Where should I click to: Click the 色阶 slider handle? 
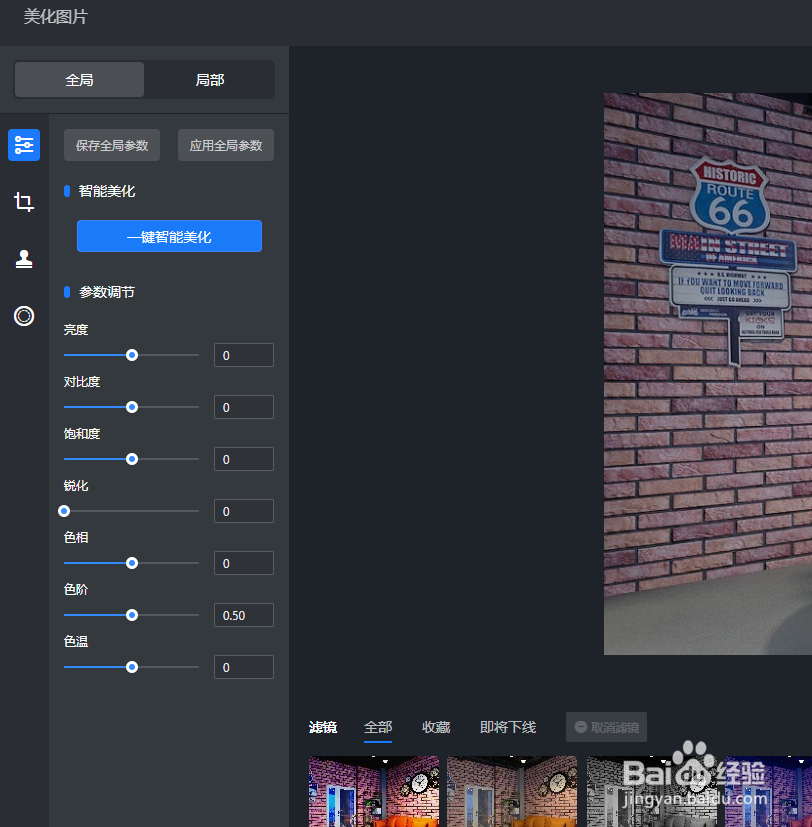pyautogui.click(x=132, y=615)
